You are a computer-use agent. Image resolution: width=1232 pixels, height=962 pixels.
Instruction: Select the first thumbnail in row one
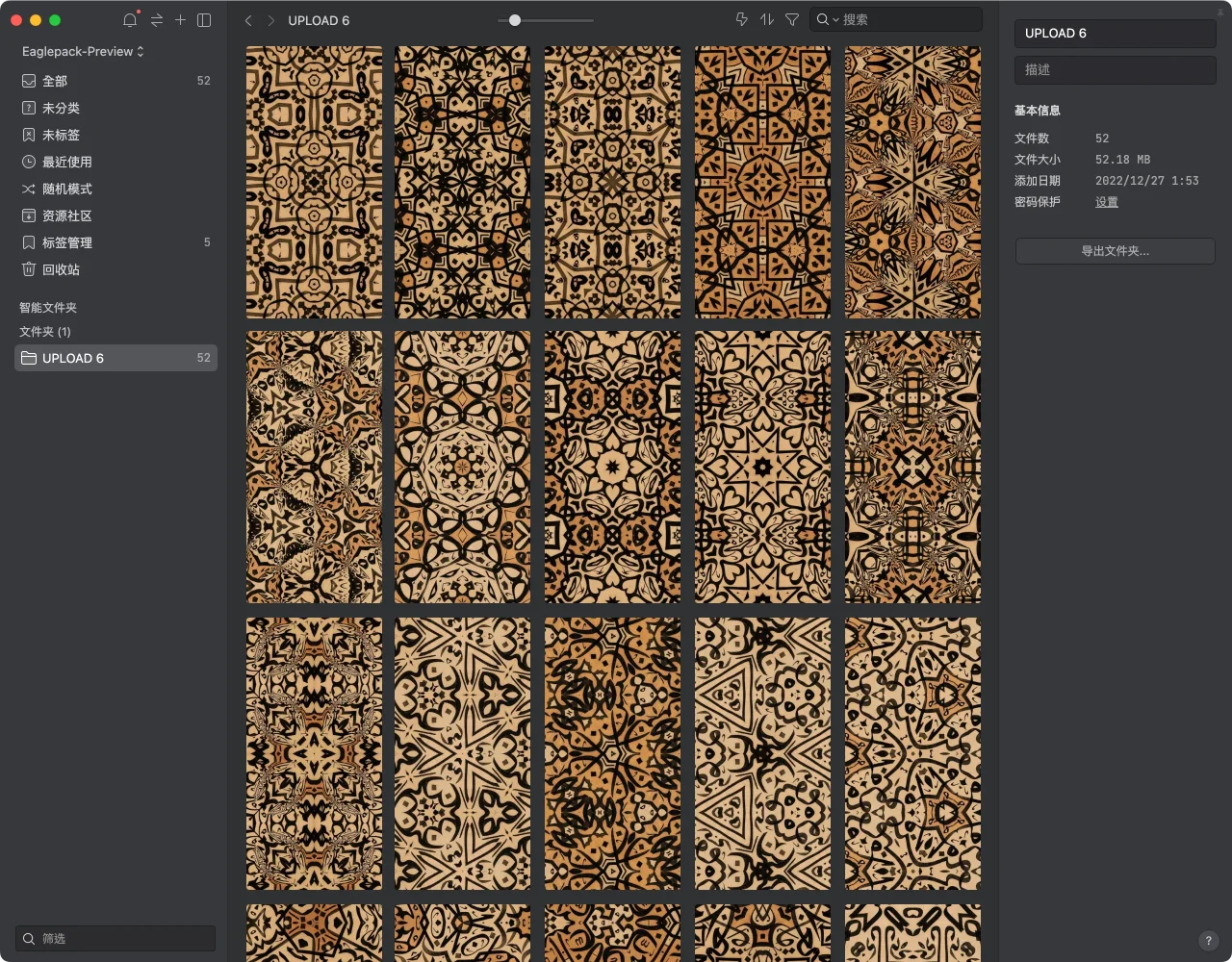point(314,182)
